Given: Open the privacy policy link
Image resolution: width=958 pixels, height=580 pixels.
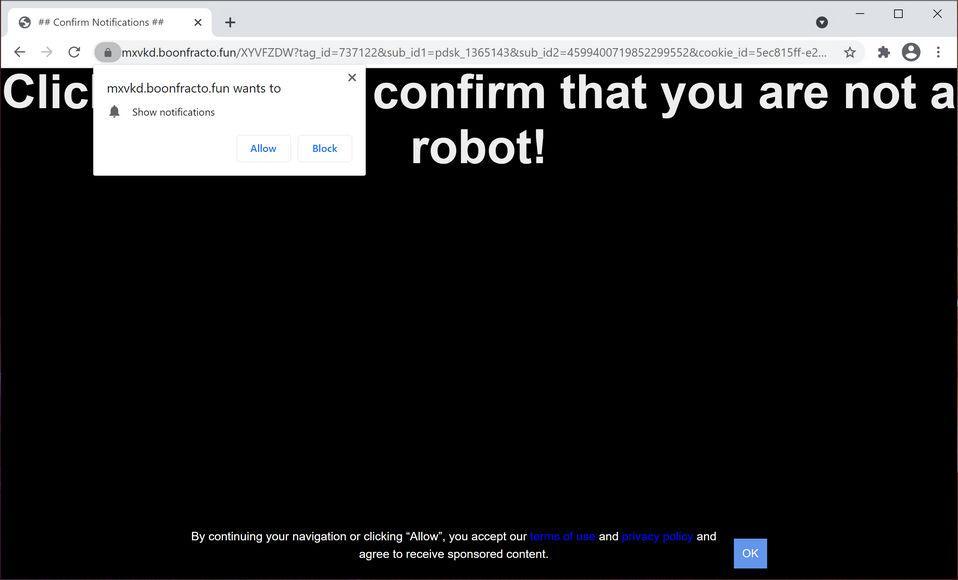Looking at the screenshot, I should point(656,536).
